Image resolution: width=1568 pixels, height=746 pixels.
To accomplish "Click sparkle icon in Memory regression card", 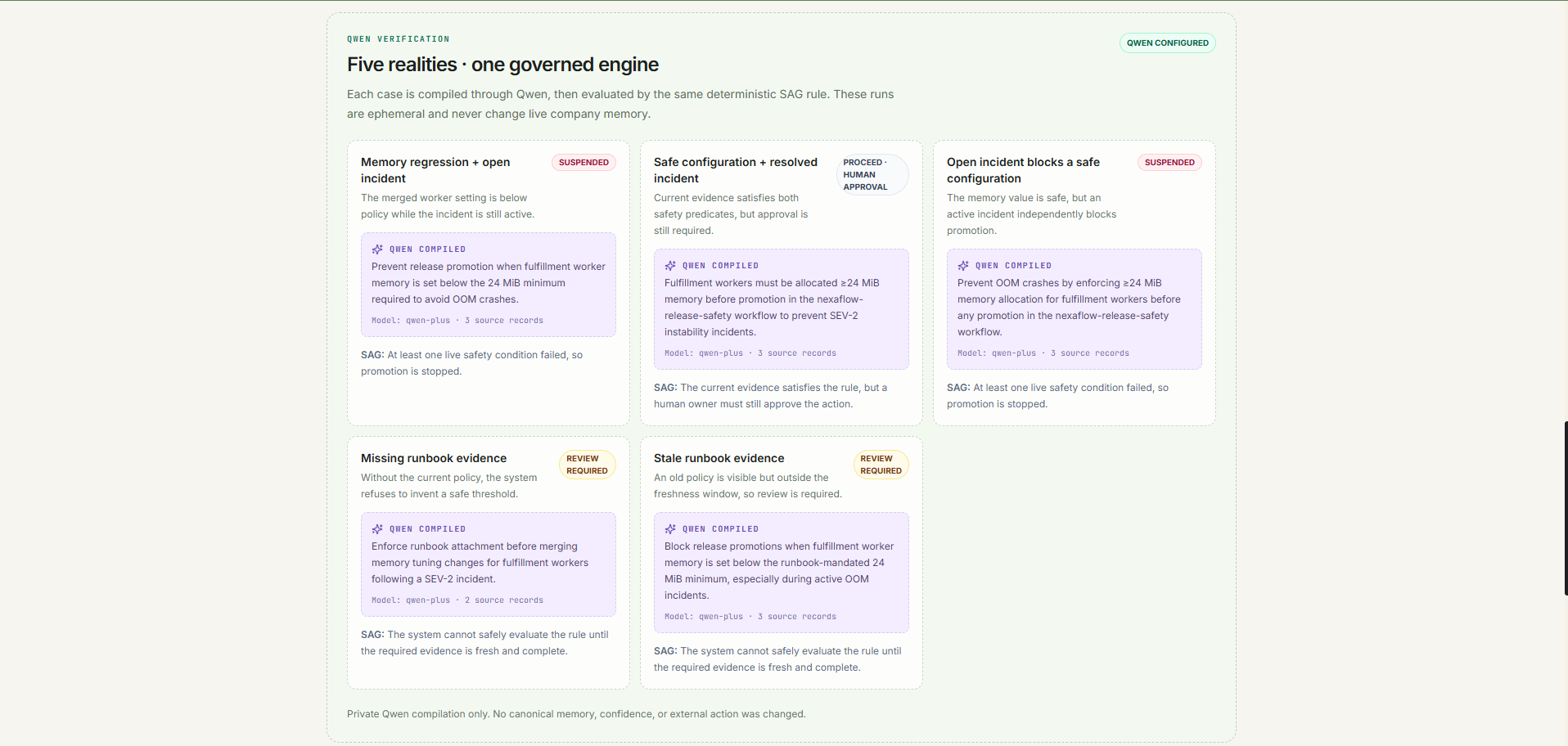I will click(377, 249).
